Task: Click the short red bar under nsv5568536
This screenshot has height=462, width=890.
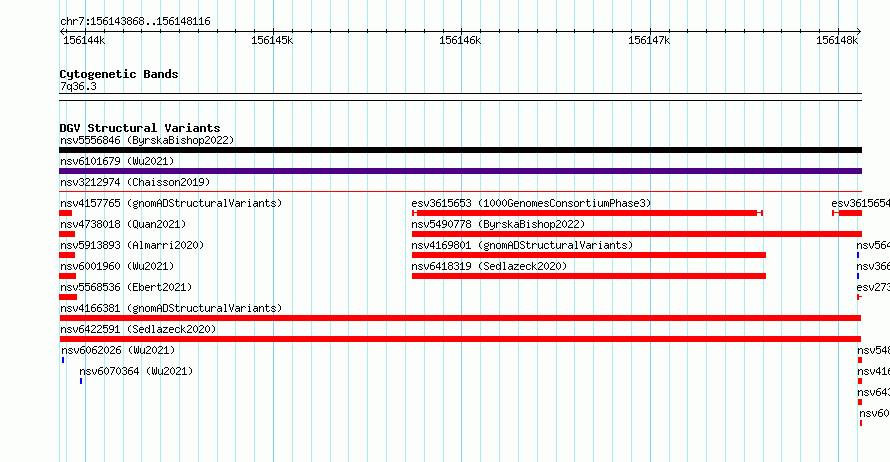Action: (68, 297)
